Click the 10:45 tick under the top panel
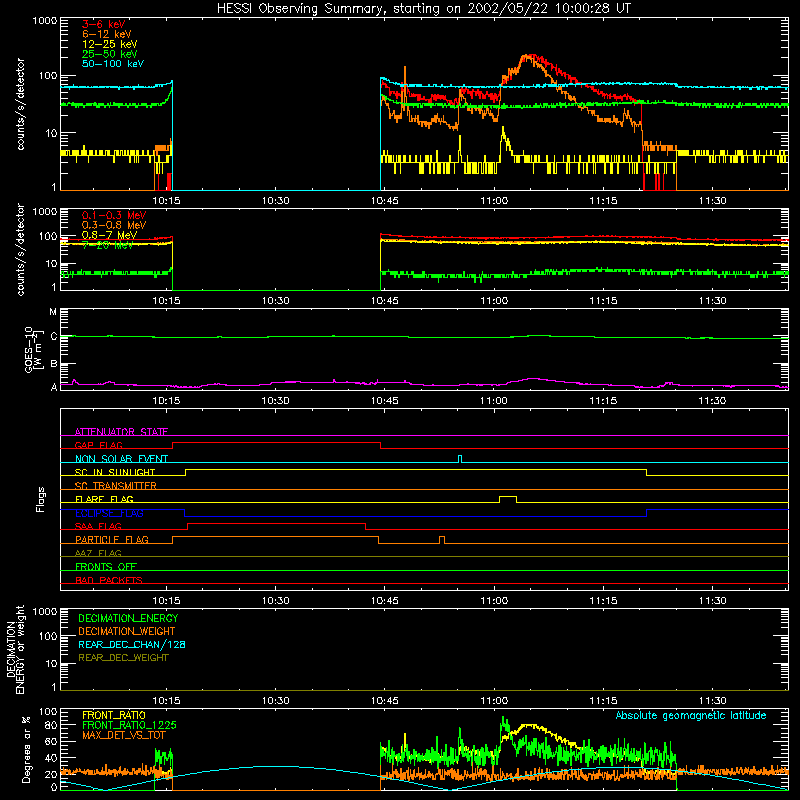 point(385,200)
